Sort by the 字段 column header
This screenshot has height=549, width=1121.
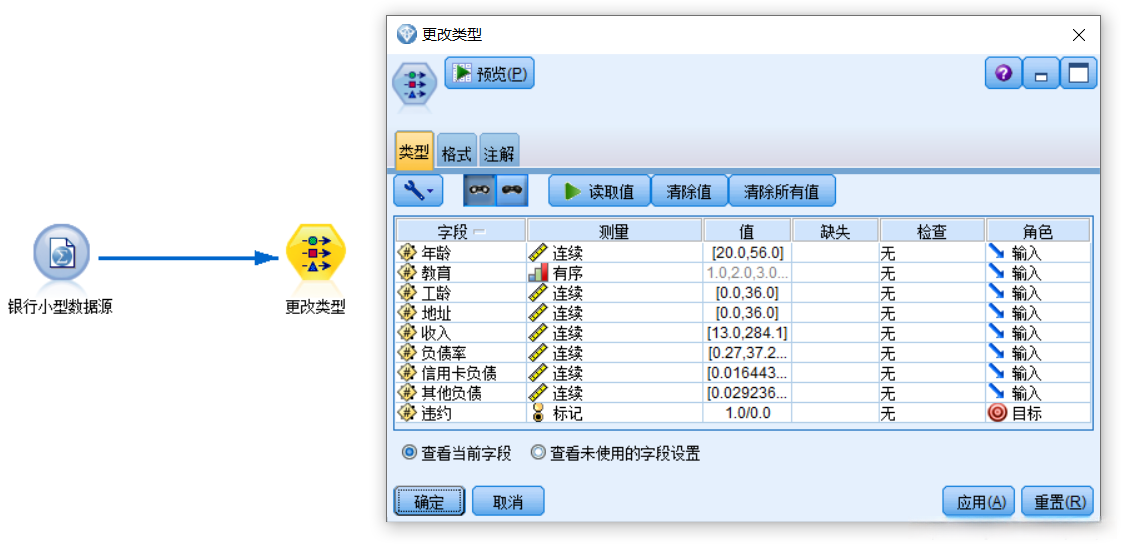pos(461,231)
